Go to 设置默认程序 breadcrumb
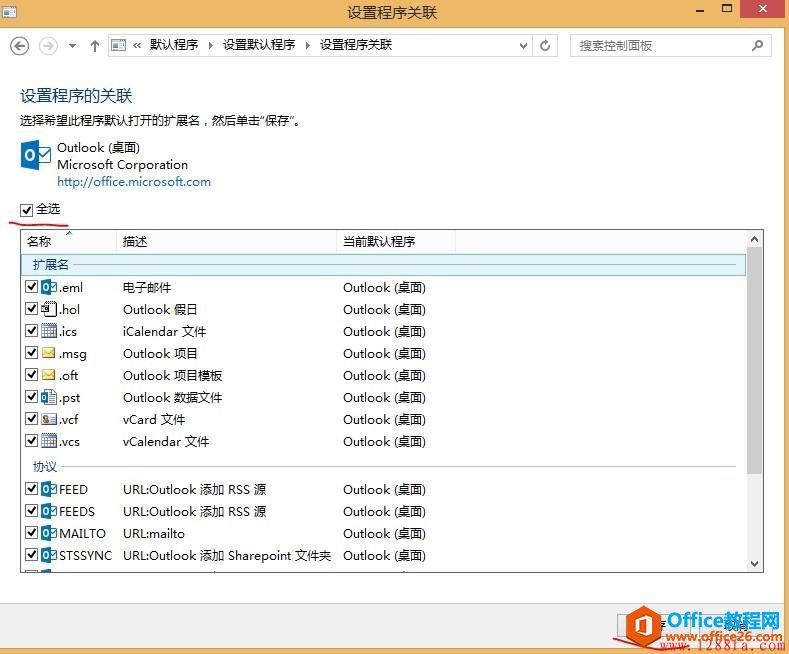Screen dimensions: 789x654 click(x=258, y=45)
